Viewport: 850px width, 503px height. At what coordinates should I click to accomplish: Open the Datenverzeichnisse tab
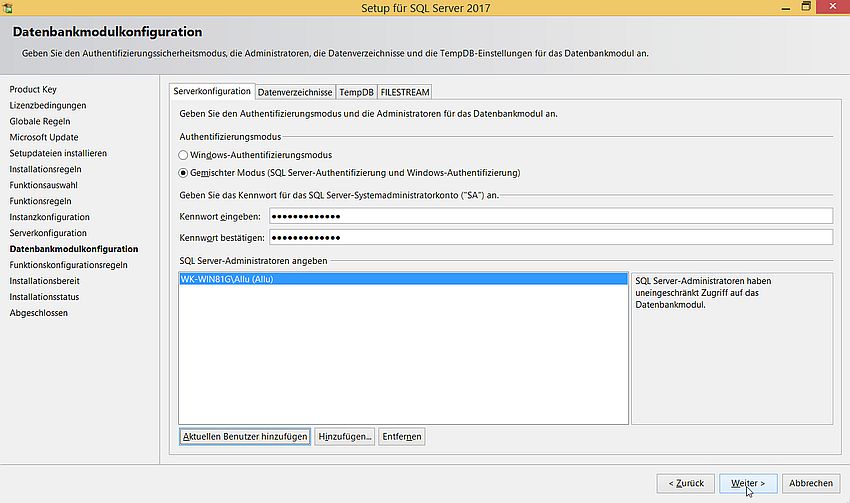tap(295, 92)
